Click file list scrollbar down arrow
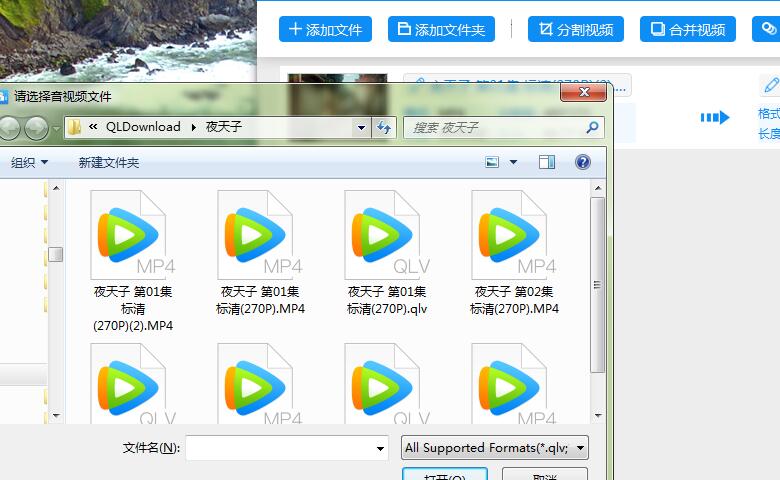Image resolution: width=780 pixels, height=480 pixels. (x=598, y=415)
